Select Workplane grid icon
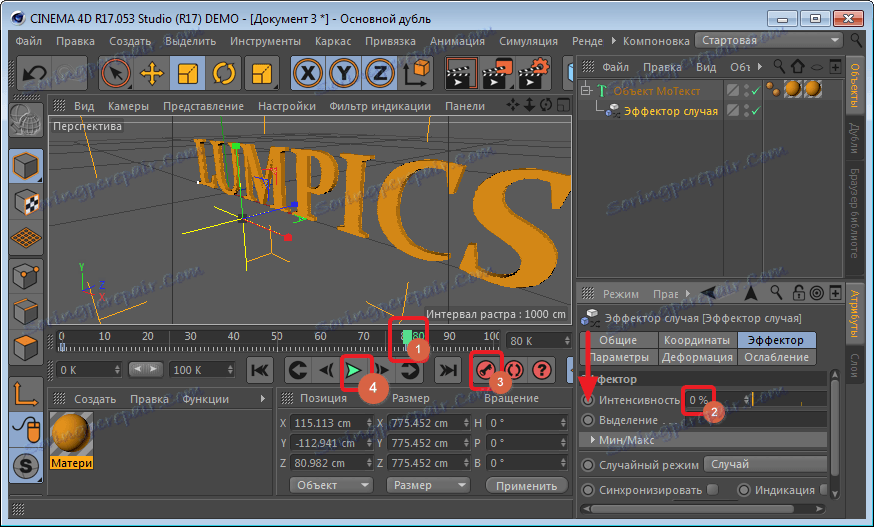This screenshot has height=527, width=874. (26, 239)
